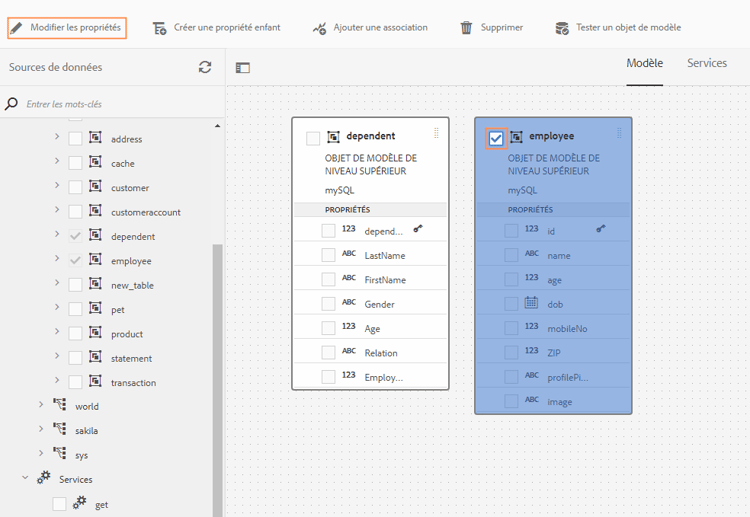Screen dimensions: 750x517
Task: Expand the employee tree node
Action: (x=57, y=259)
